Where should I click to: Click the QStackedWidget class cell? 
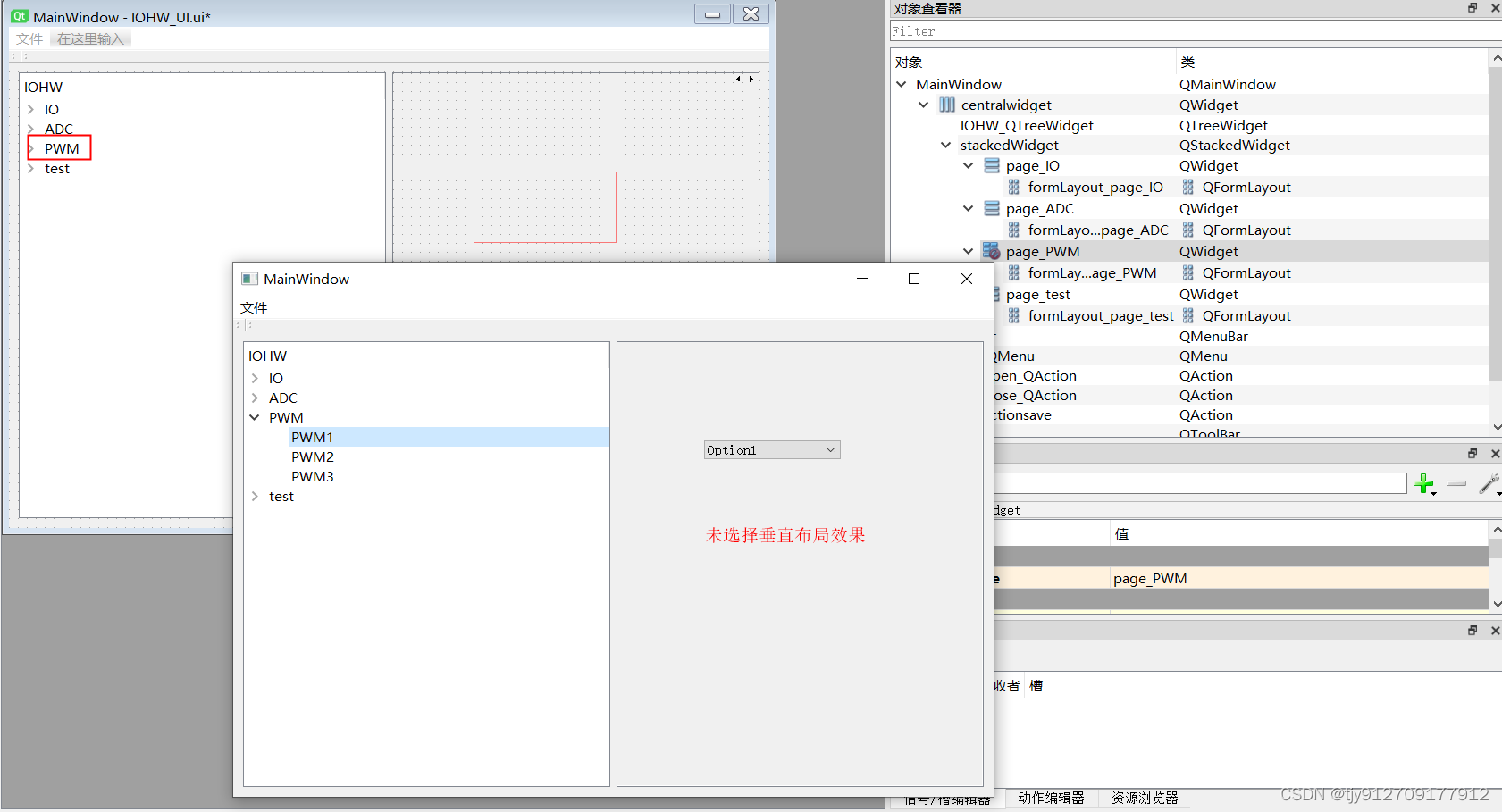point(1234,146)
